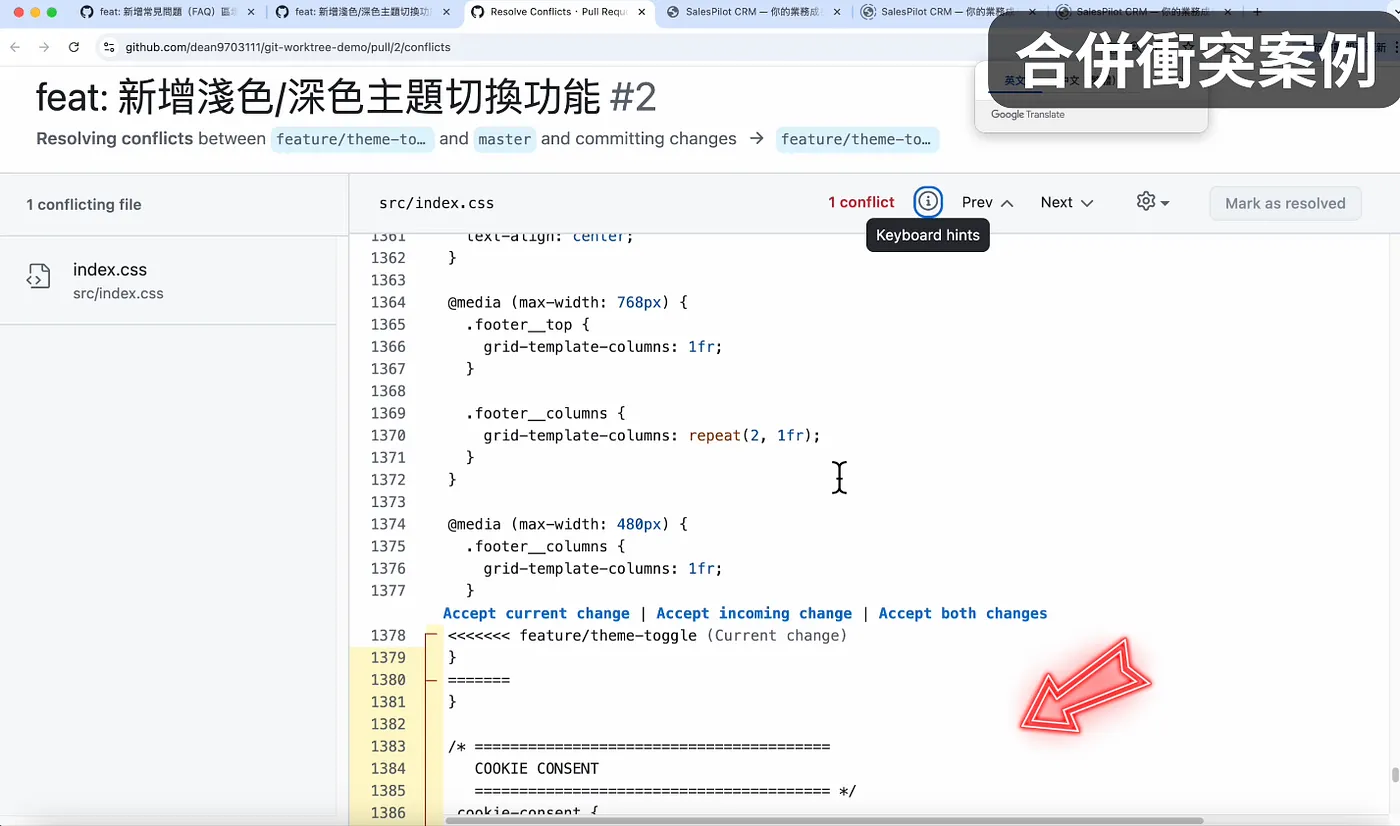Click line 1370 repeat(2, 1fr) code
Viewport: 1400px width, 826px height.
click(x=754, y=435)
